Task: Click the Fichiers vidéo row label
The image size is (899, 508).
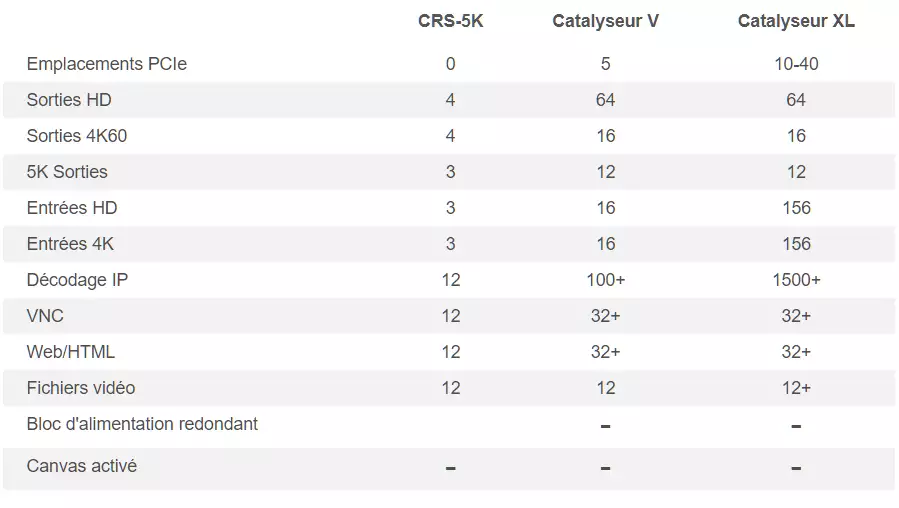Action: [81, 388]
